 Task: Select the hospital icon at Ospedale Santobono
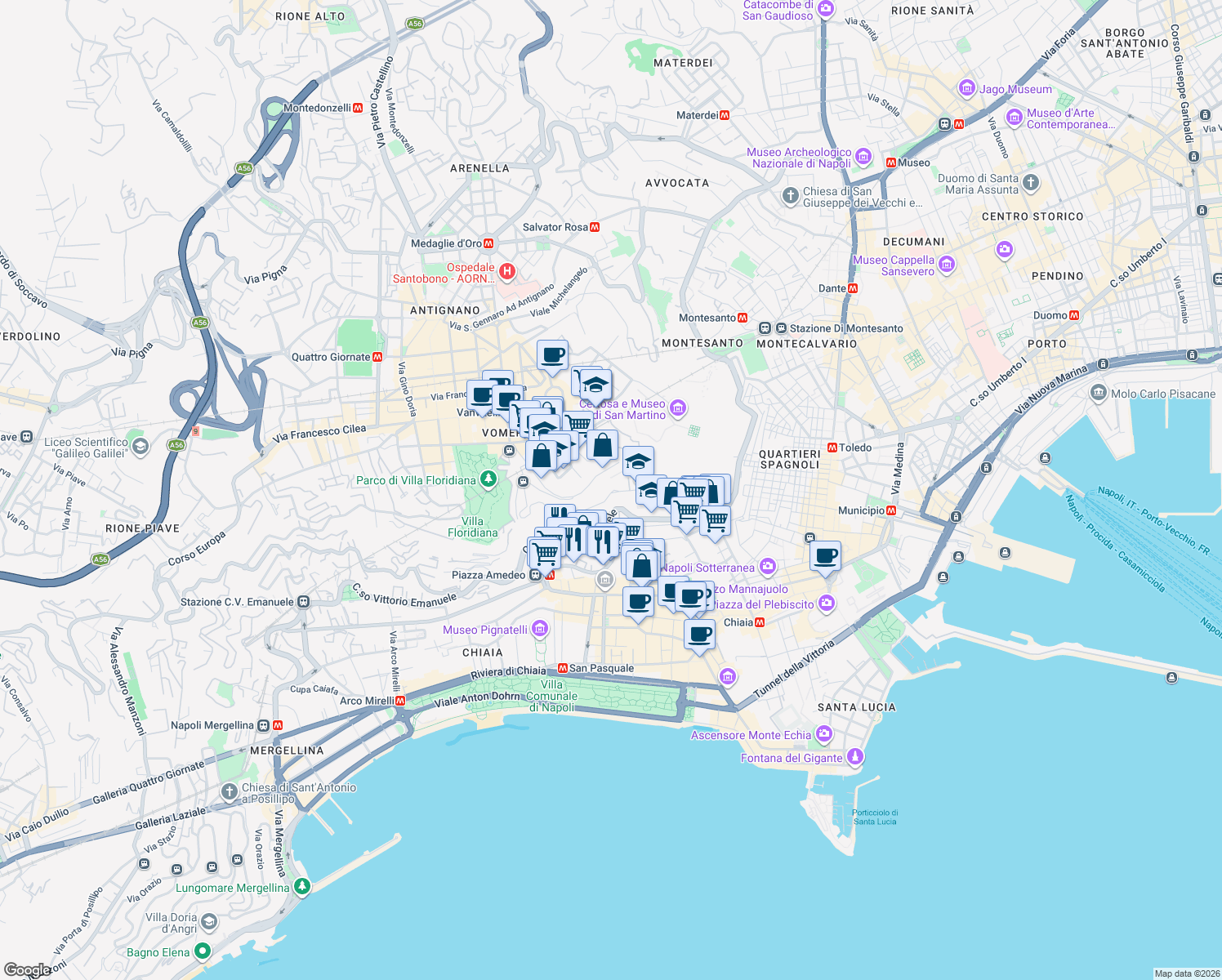[506, 269]
